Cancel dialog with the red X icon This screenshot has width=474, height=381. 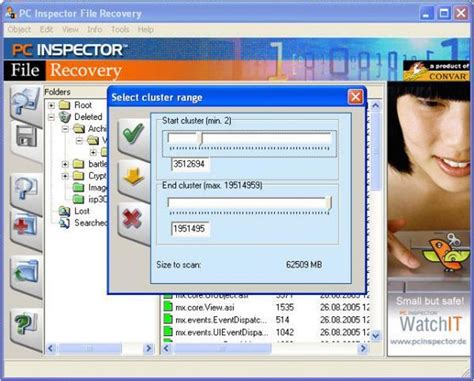tap(132, 219)
